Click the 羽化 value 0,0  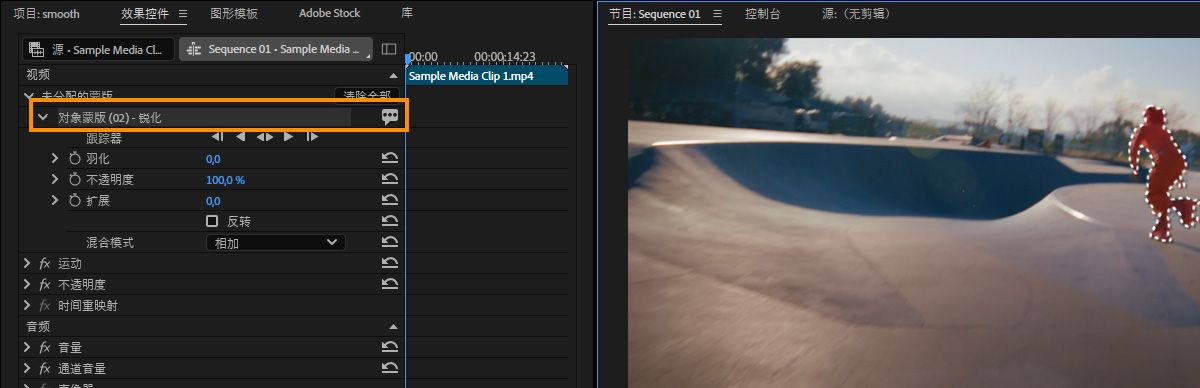213,158
